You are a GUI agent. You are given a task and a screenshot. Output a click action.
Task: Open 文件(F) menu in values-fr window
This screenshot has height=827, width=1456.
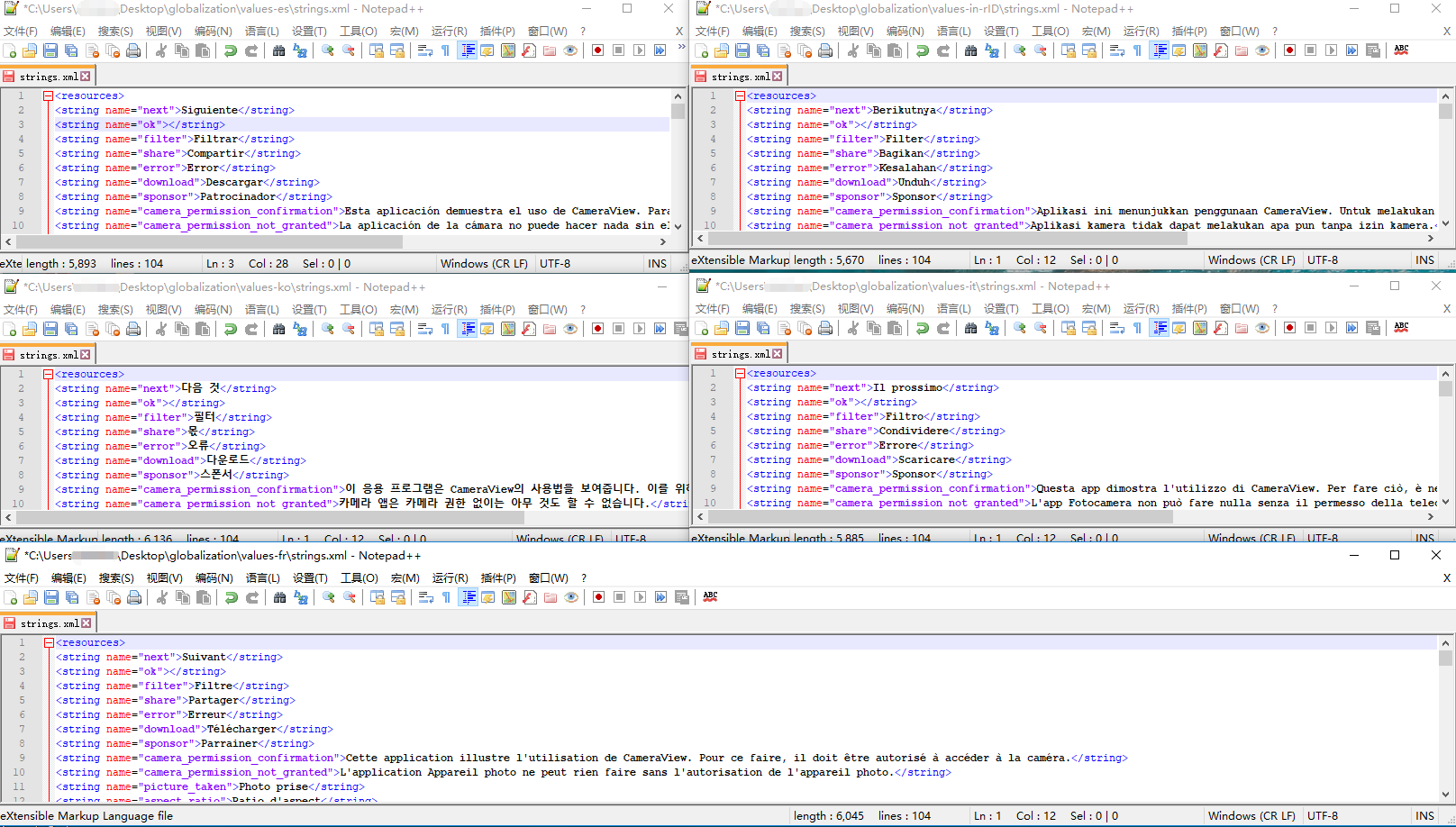(22, 577)
